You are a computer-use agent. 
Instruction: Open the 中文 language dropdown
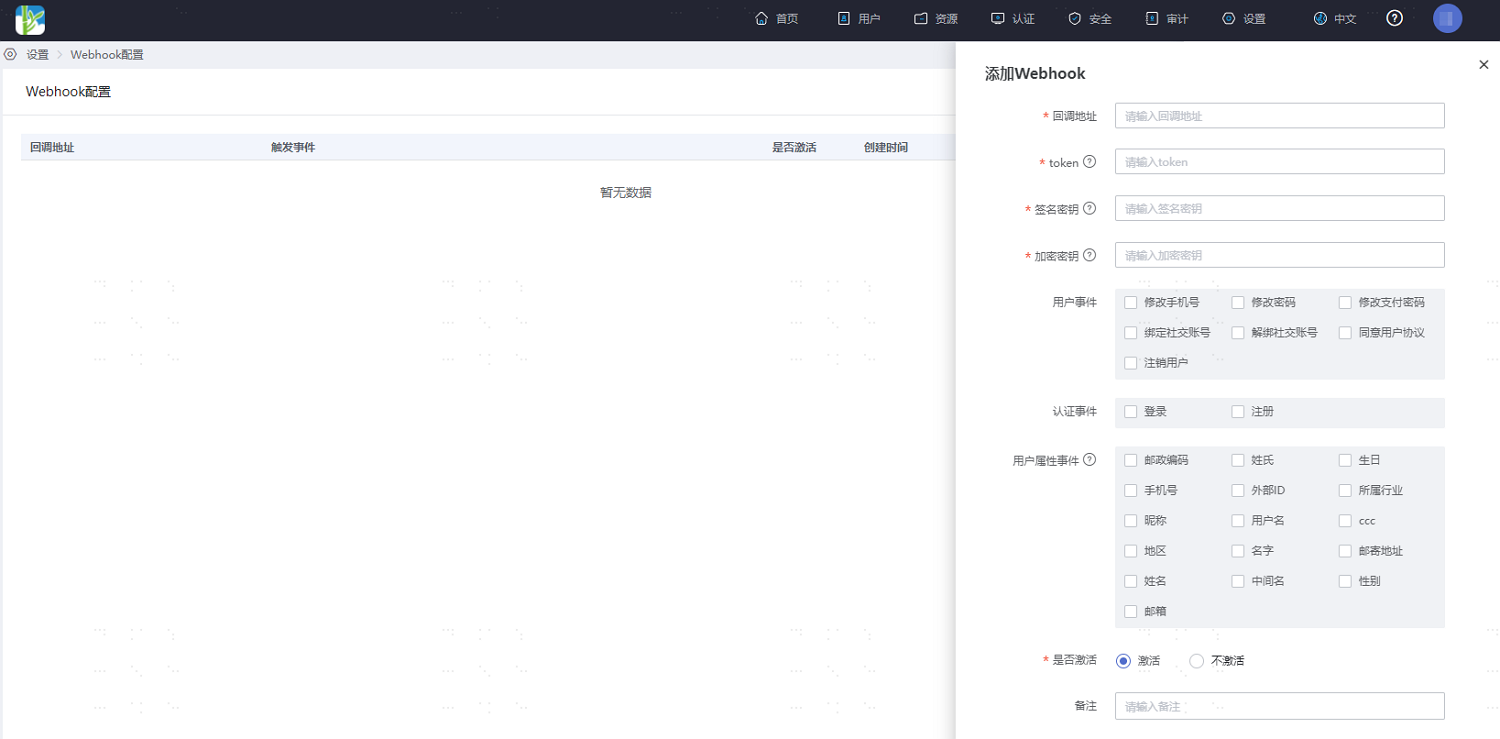(x=1335, y=19)
